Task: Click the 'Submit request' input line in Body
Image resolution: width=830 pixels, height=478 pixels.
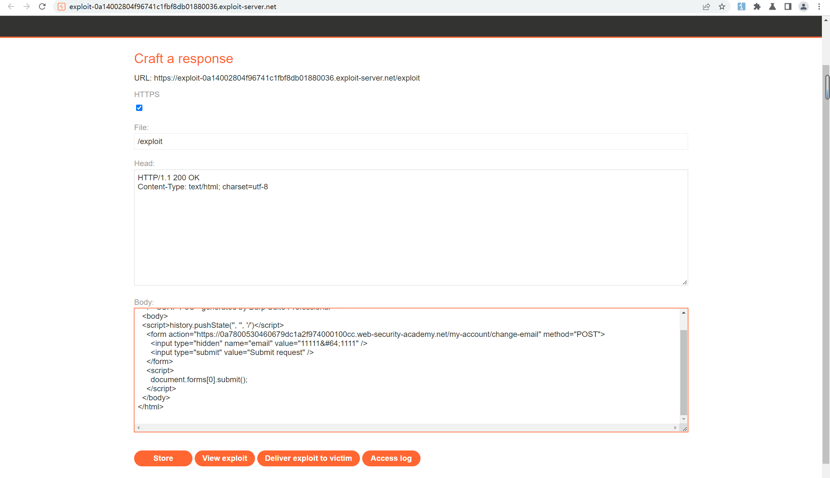Action: [x=232, y=353]
